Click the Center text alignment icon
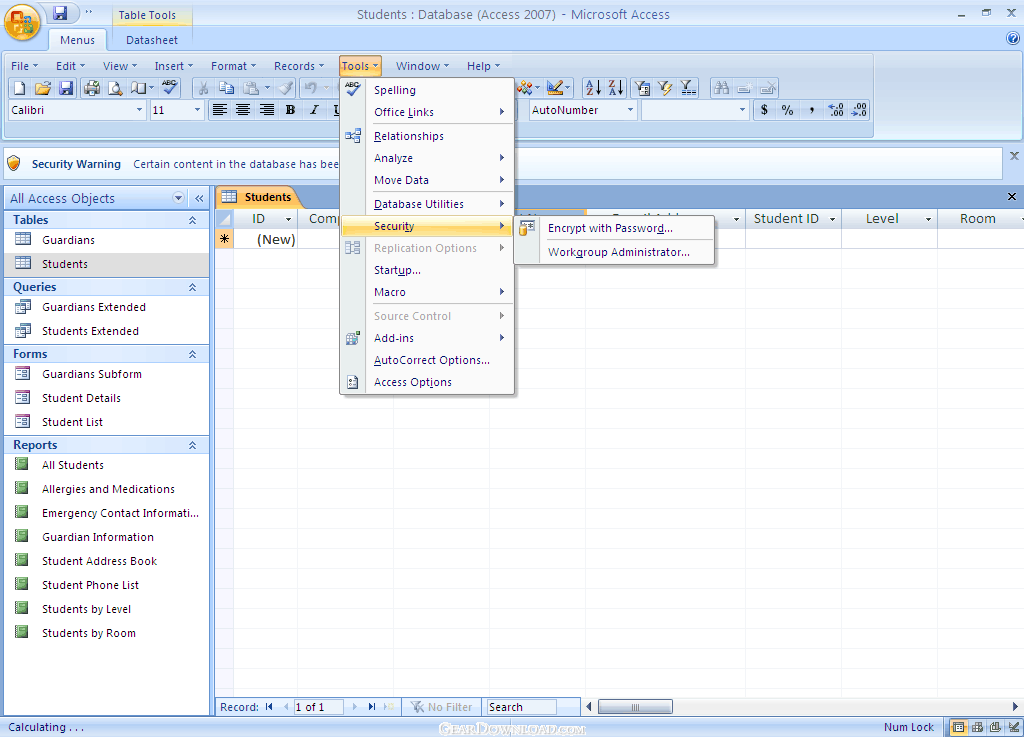Screen dimensions: 1024x737 coord(243,110)
